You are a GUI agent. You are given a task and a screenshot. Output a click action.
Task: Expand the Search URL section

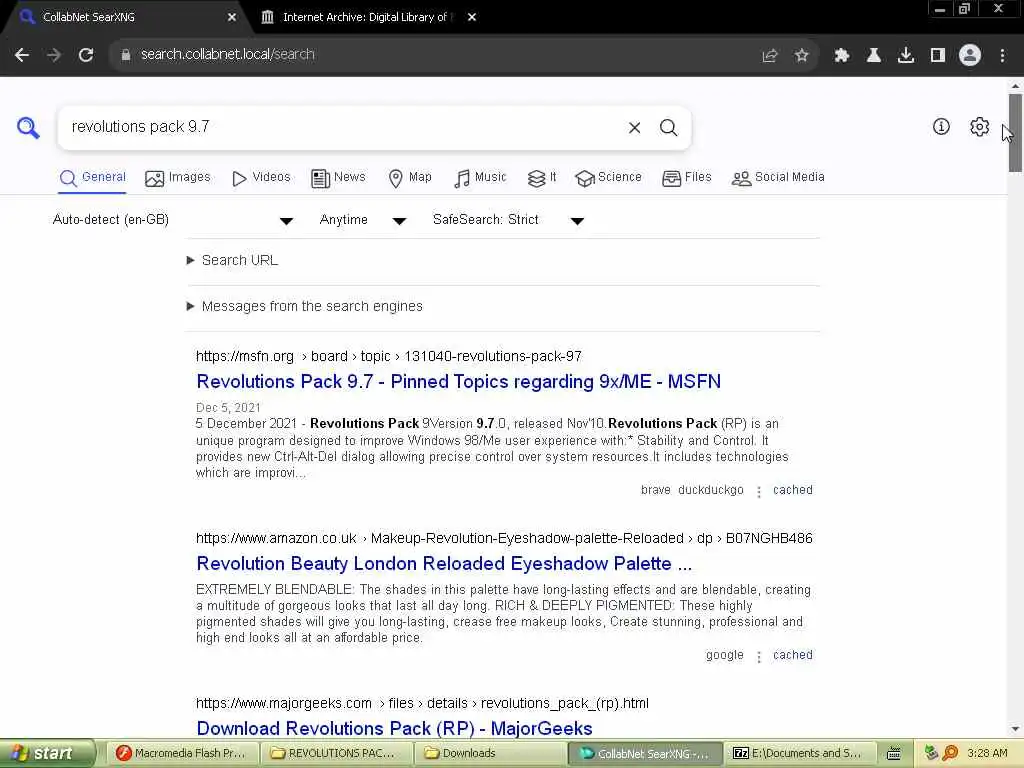coord(232,261)
